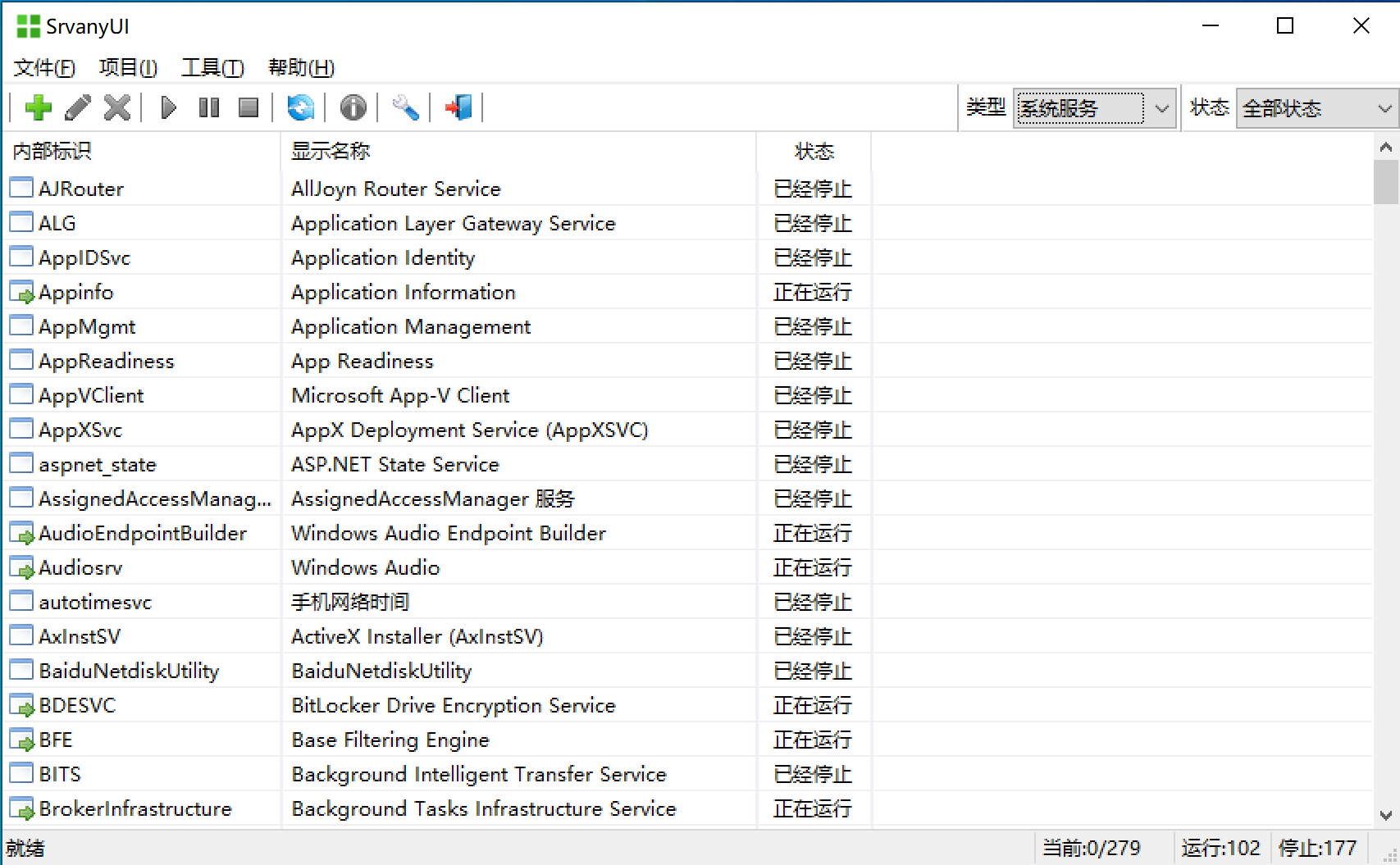Image resolution: width=1400 pixels, height=865 pixels.
Task: Start service with the play icon
Action: coord(169,107)
